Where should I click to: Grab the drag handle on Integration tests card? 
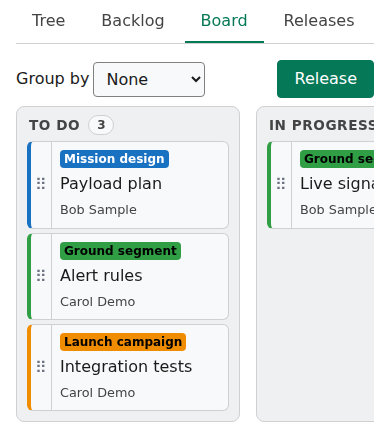pos(41,367)
